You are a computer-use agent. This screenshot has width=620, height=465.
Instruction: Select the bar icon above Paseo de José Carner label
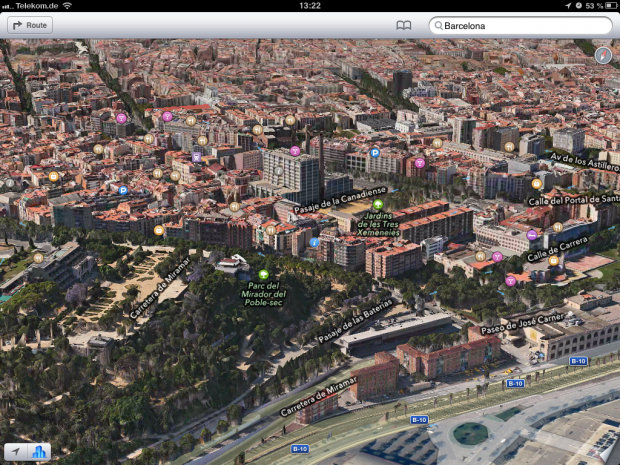(510, 281)
